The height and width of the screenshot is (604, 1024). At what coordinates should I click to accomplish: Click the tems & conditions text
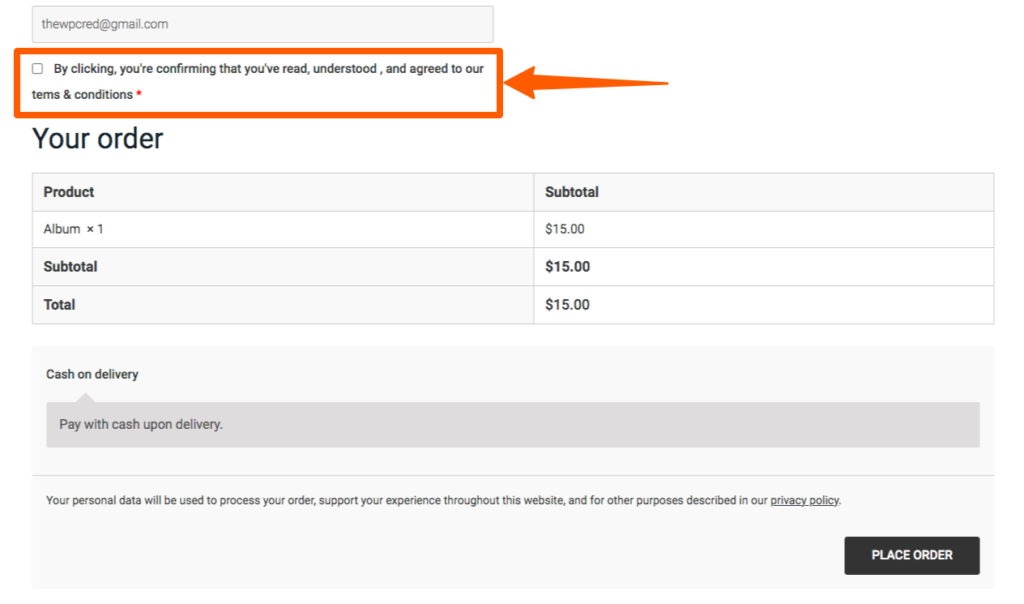coord(82,95)
